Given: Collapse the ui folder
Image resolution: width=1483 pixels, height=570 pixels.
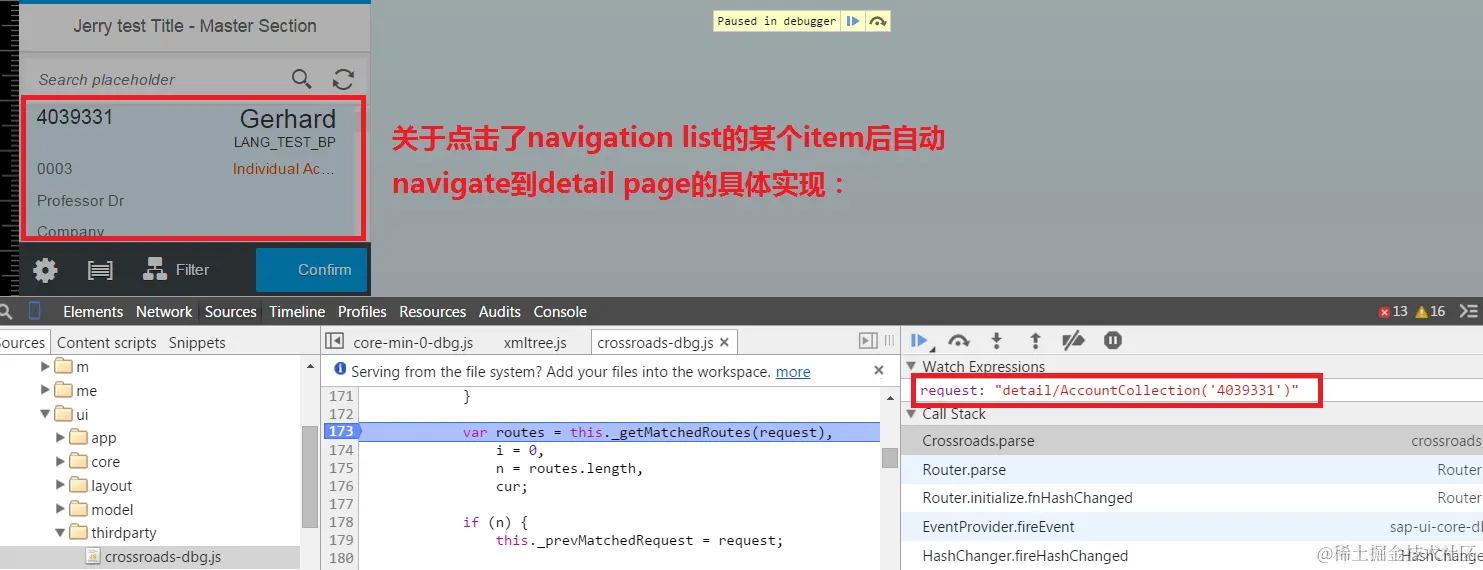Looking at the screenshot, I should [45, 414].
